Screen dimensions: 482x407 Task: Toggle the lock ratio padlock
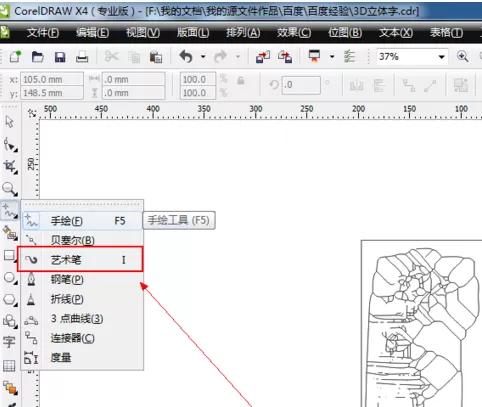[241, 80]
